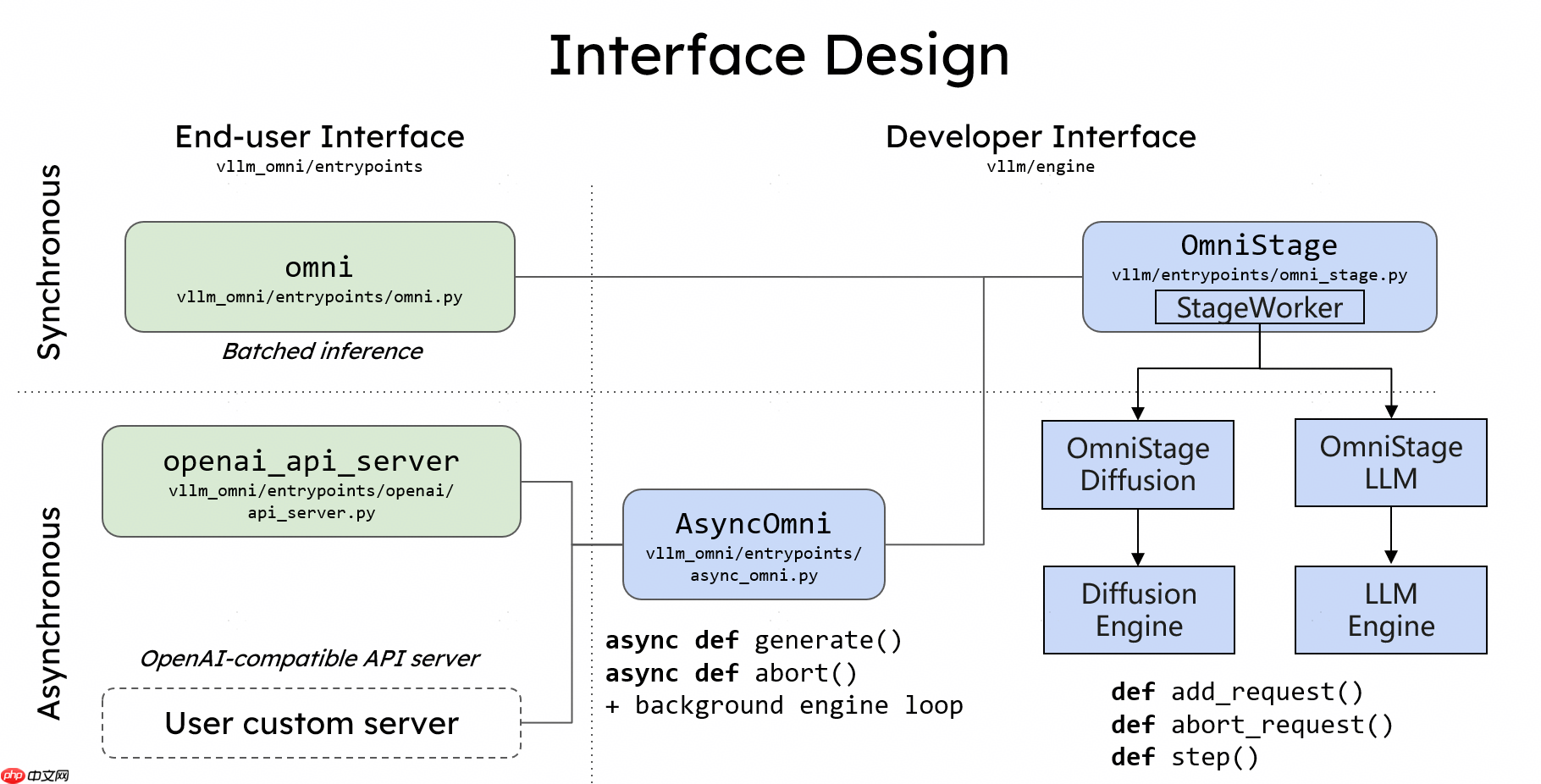Screen dimensions: 1541x784
Task: Select the LLM Engine box
Action: click(x=1390, y=610)
